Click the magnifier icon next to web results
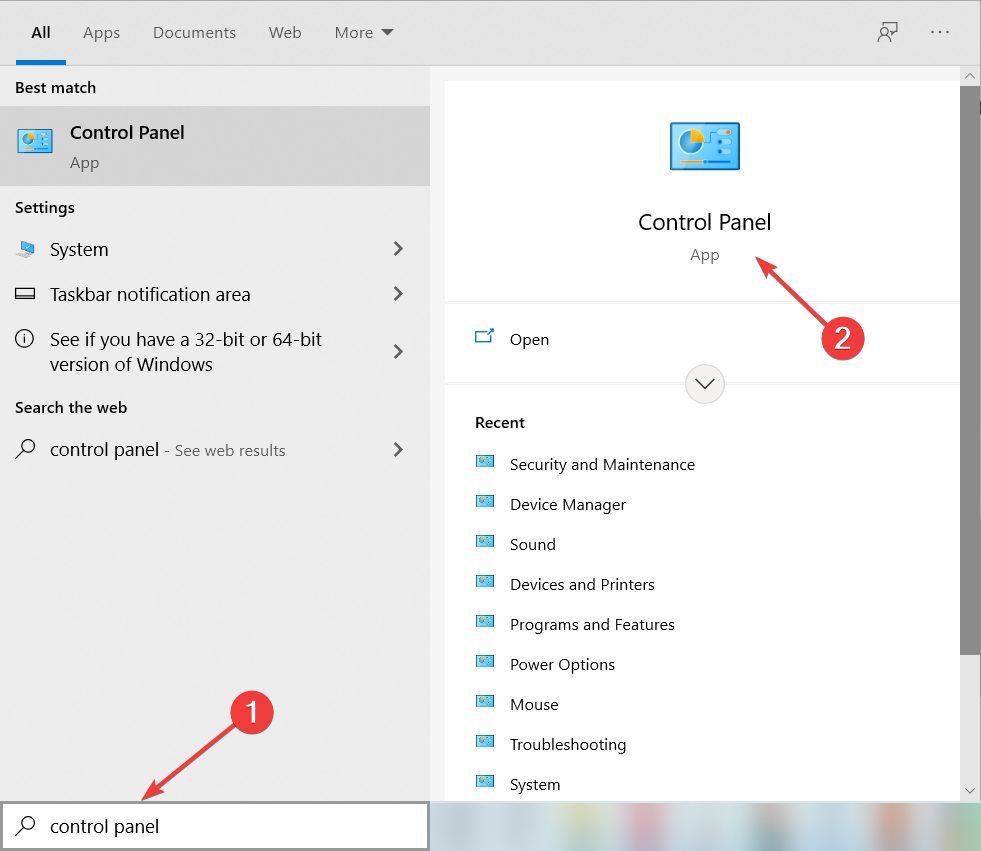Screen dimensions: 981x851 (x=25, y=449)
